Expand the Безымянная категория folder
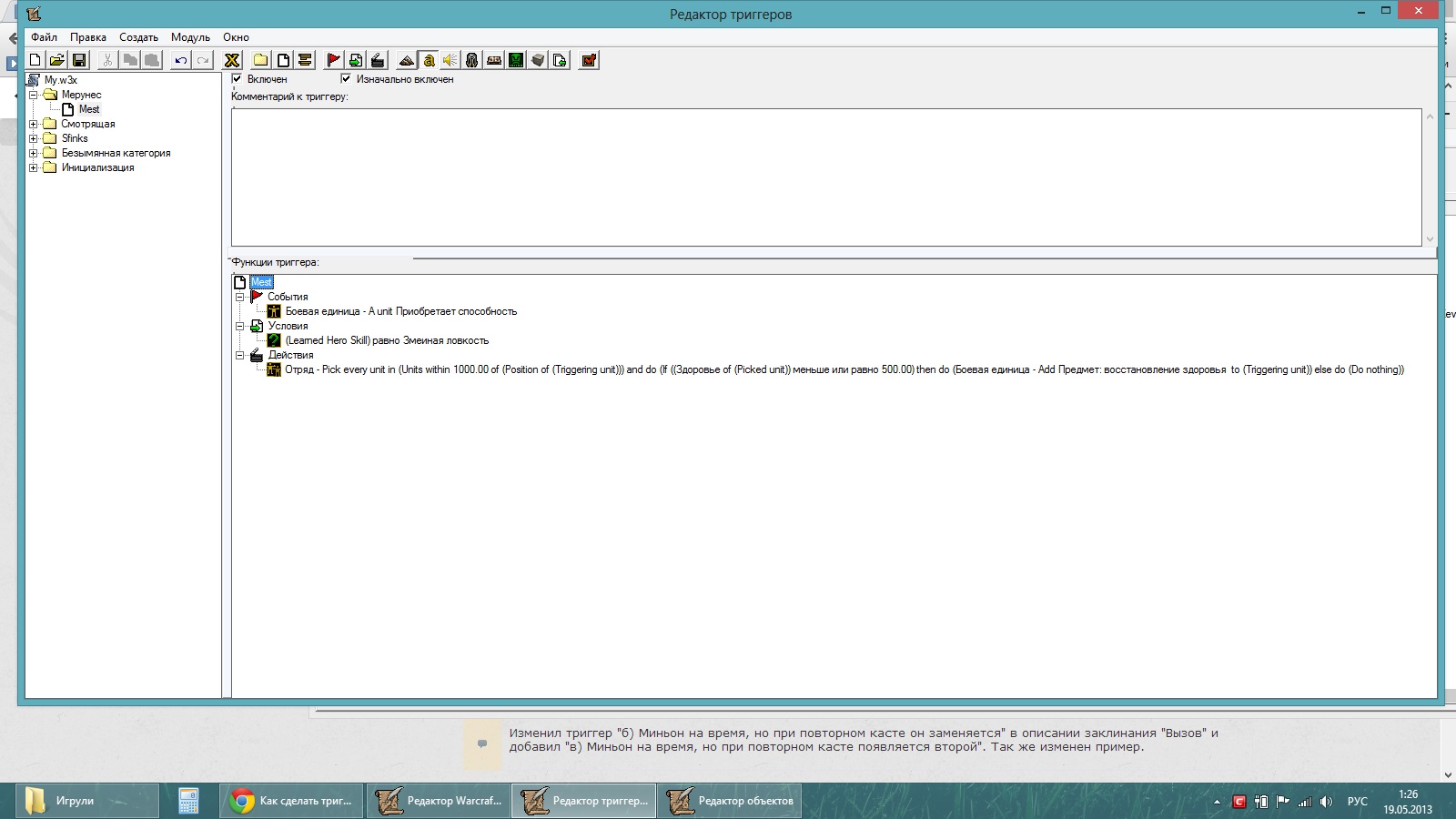The image size is (1456, 819). click(34, 153)
